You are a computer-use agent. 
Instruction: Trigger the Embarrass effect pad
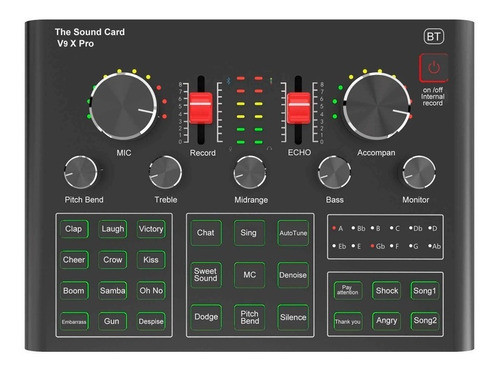[74, 321]
